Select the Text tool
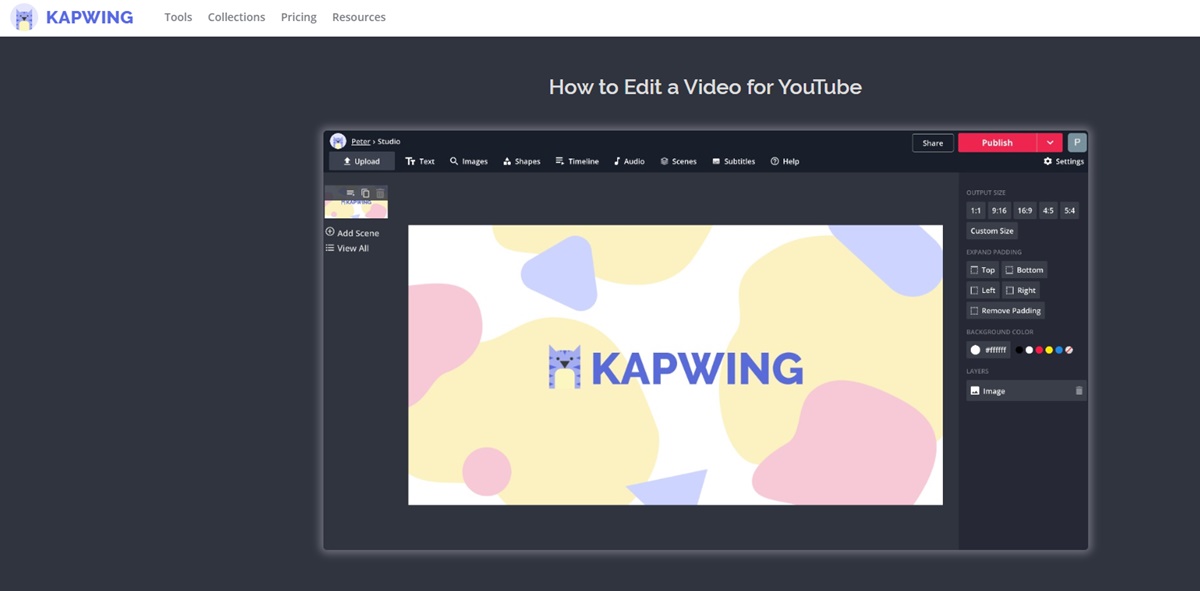 420,161
